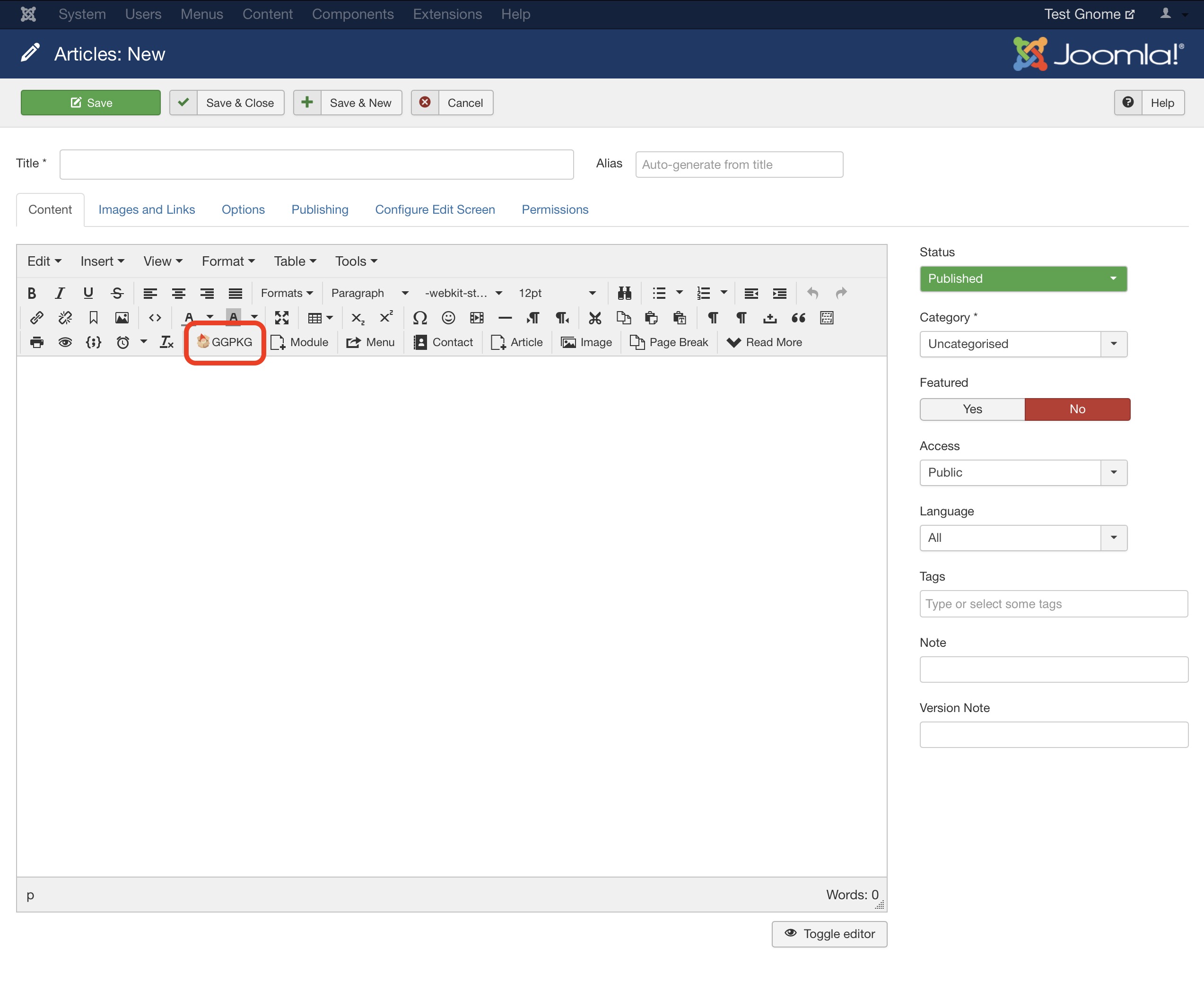Open the Paragraph format dropdown
Viewport: 1204px width, 991px height.
[369, 294]
